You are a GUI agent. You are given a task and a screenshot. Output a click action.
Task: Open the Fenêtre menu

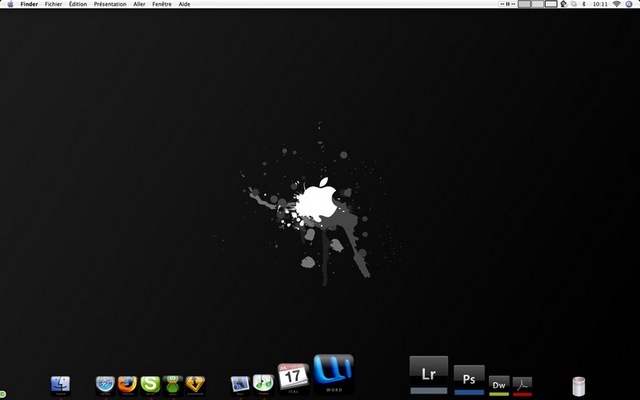coord(162,4)
